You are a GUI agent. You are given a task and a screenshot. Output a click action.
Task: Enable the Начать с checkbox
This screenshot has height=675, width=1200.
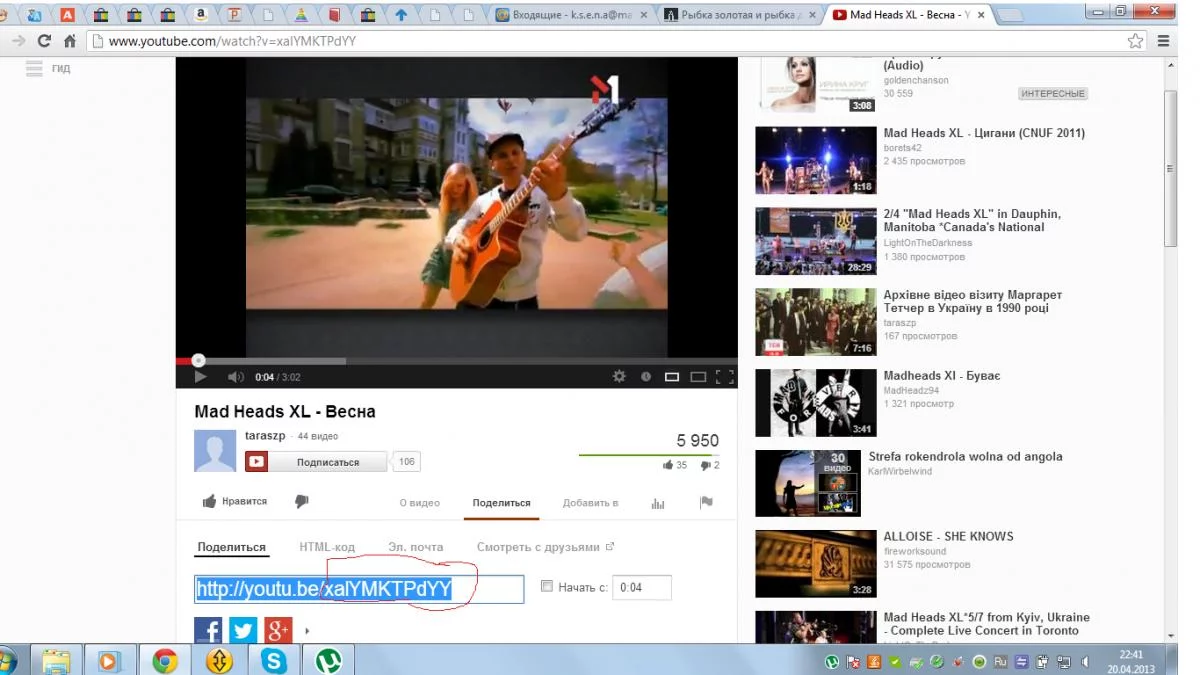(x=546, y=587)
